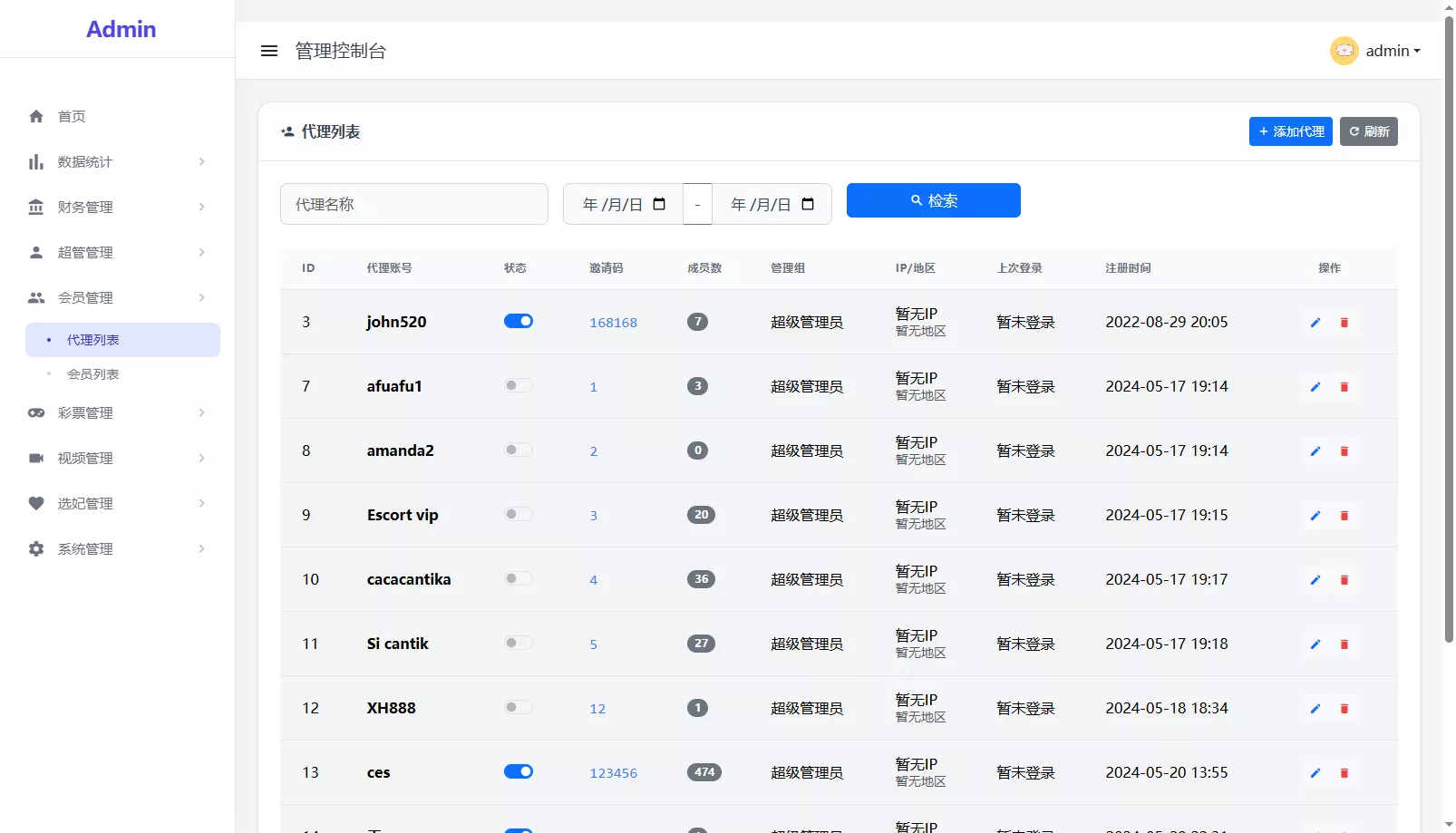
Task: Select 代理列表 in the sidebar
Action: [92, 339]
